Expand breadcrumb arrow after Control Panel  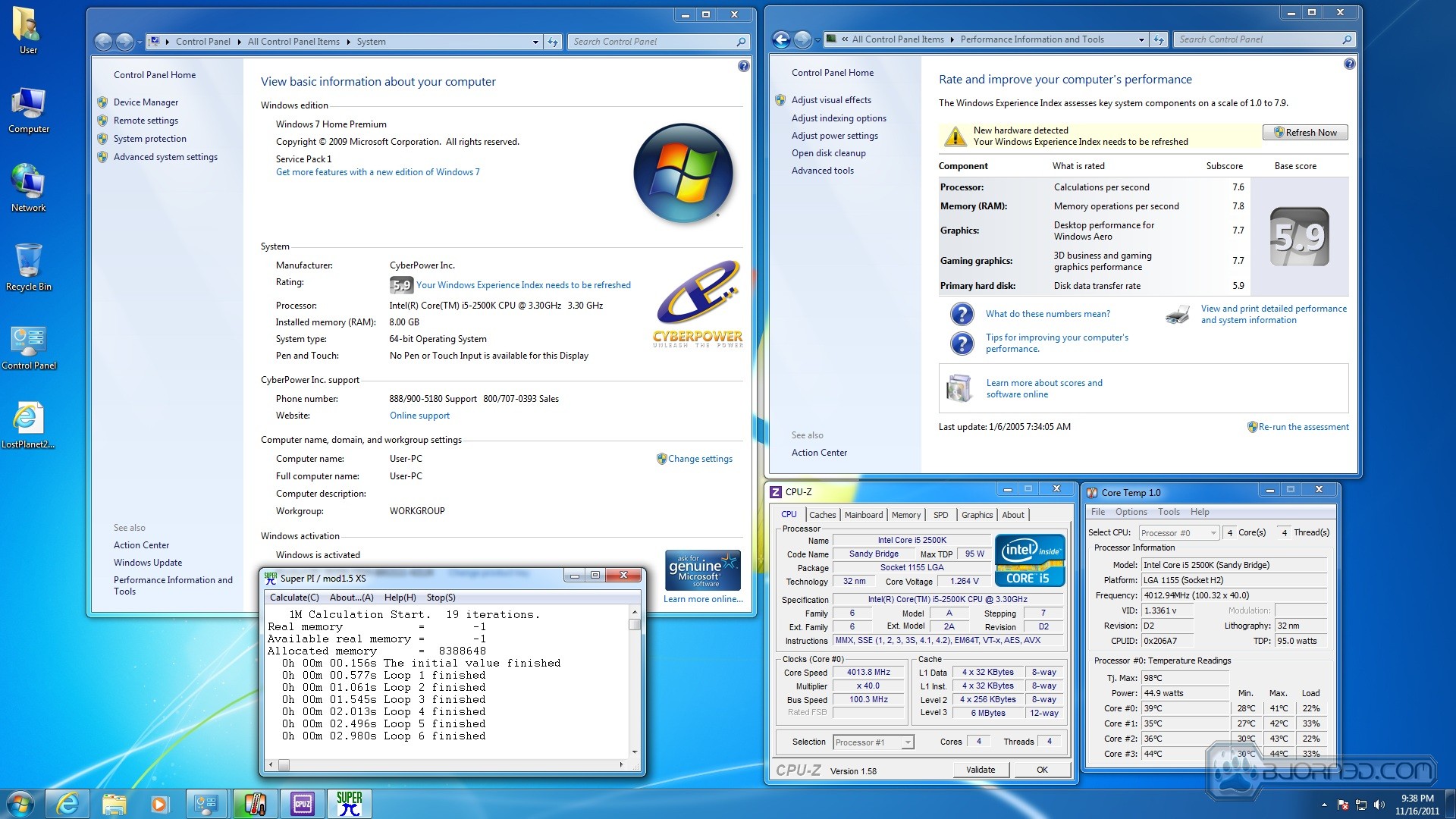coord(239,42)
